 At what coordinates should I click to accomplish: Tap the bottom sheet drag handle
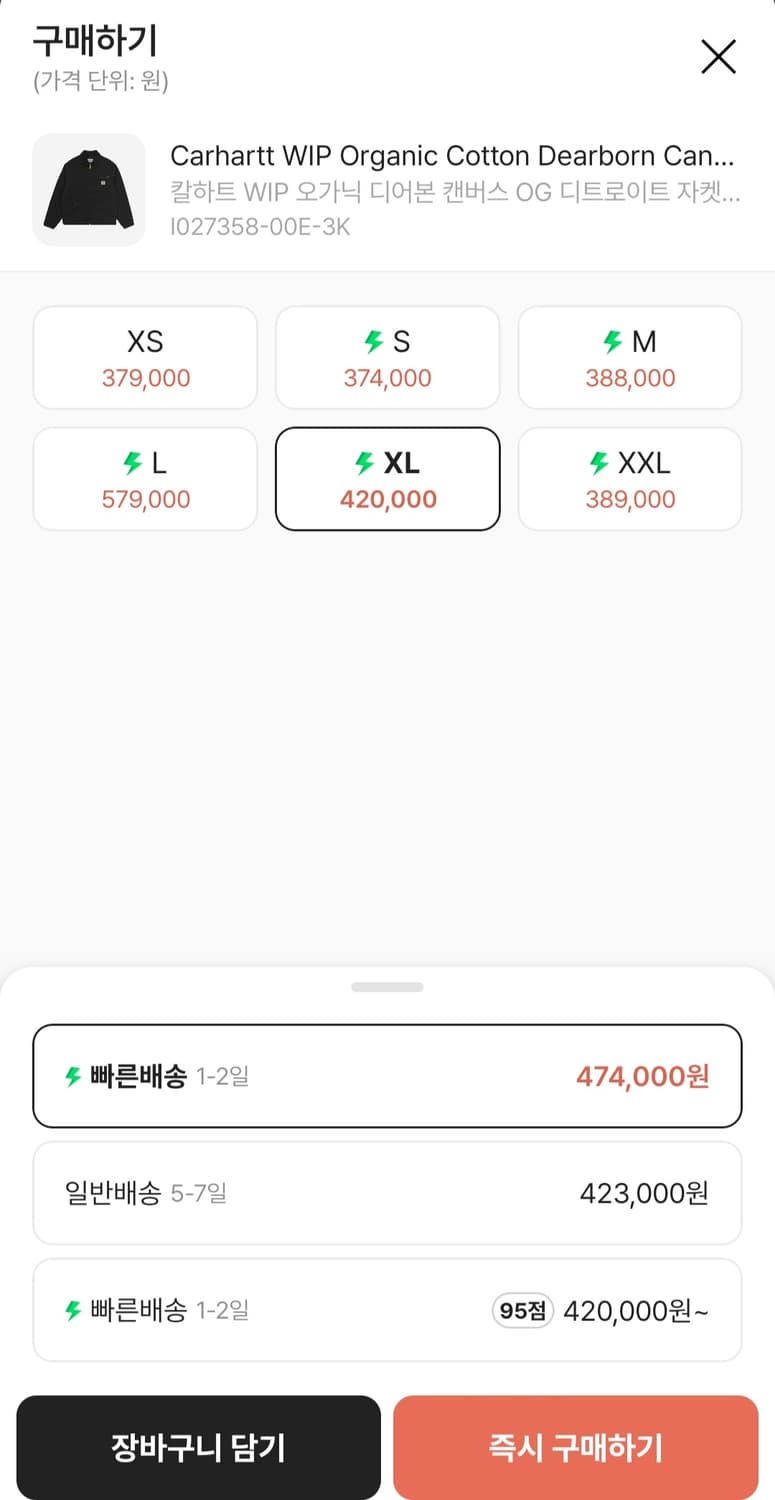387,987
